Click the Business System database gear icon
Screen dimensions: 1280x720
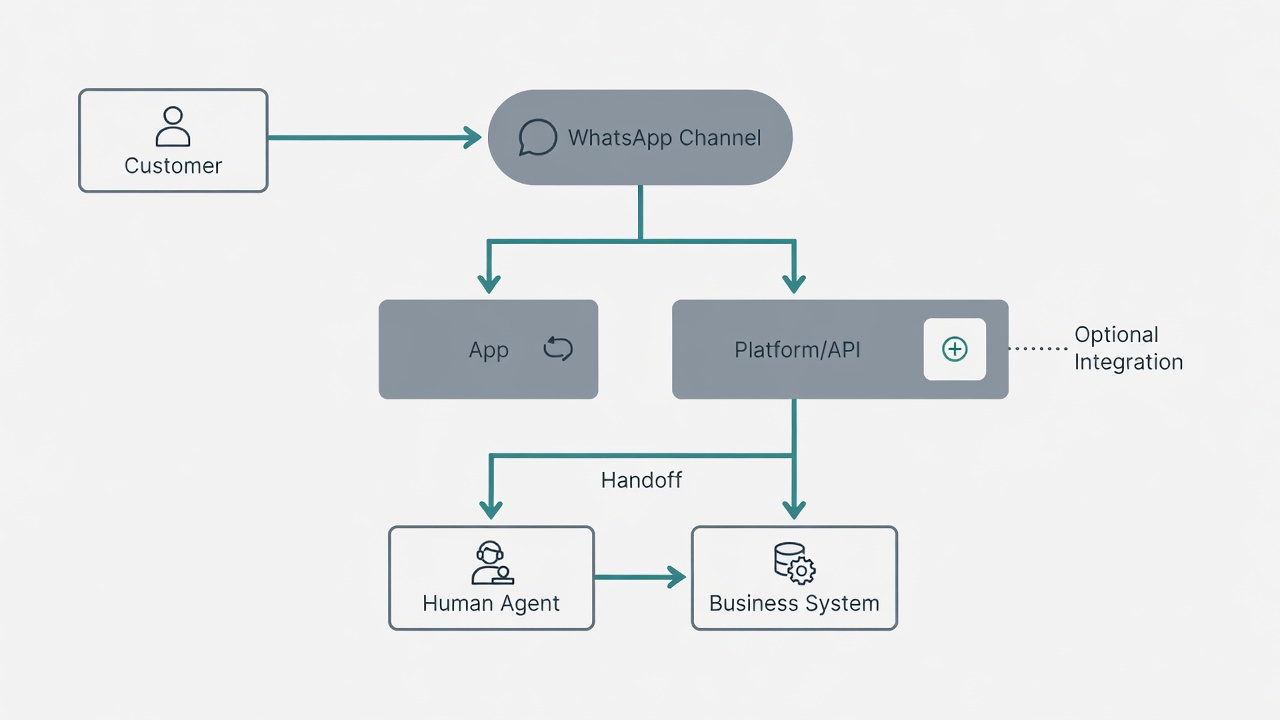[x=794, y=563]
